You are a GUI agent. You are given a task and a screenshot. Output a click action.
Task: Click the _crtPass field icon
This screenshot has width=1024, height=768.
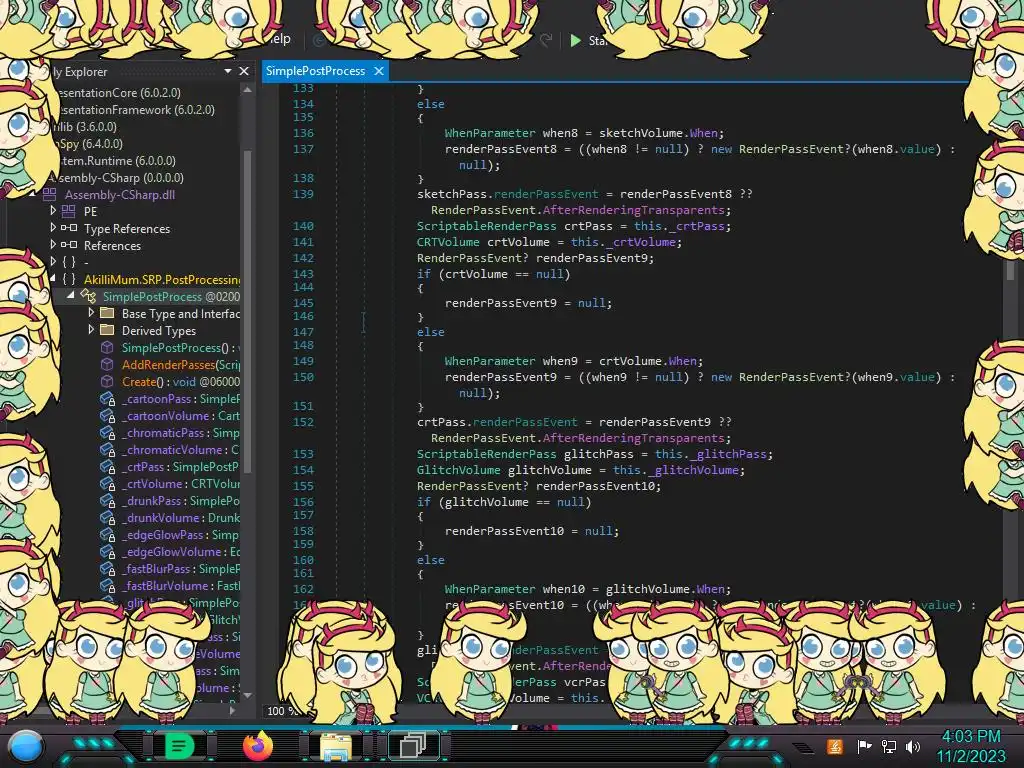(x=107, y=466)
